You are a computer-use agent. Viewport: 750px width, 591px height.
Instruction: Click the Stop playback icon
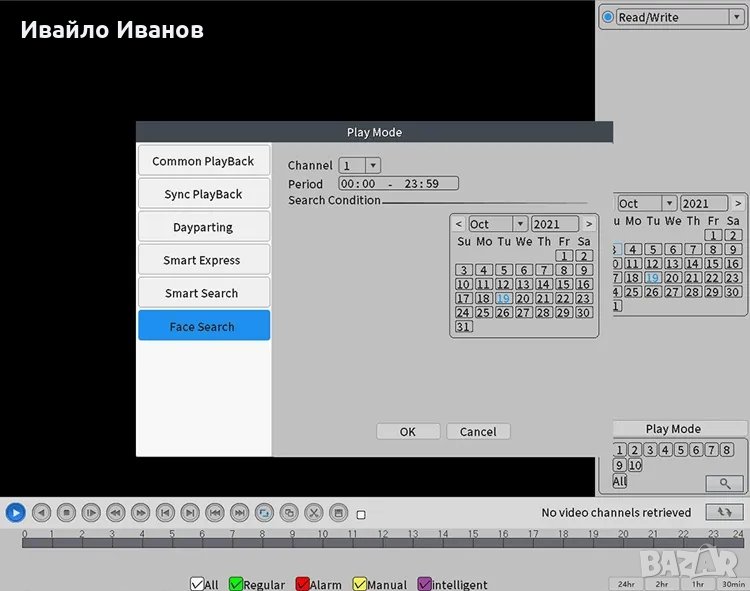(x=66, y=512)
